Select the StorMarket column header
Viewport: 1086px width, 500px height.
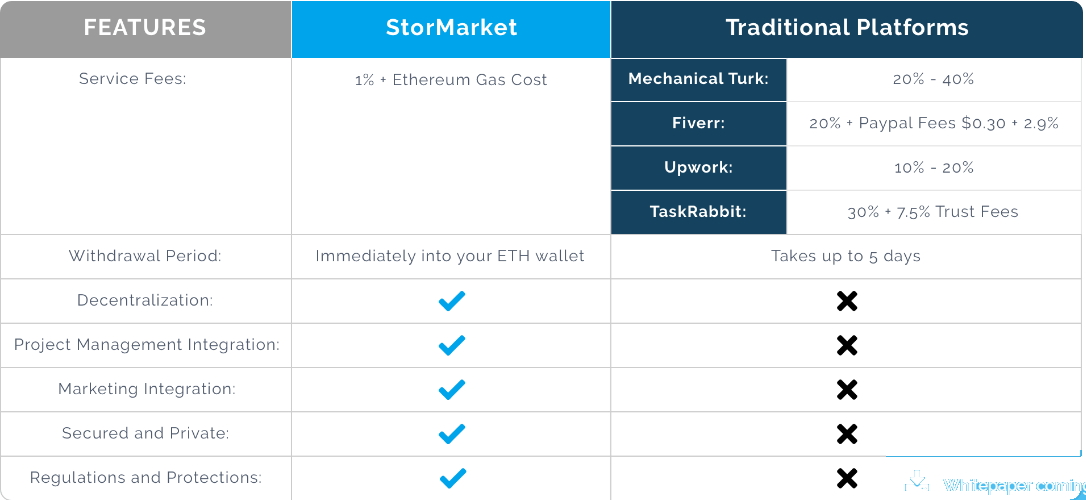451,29
